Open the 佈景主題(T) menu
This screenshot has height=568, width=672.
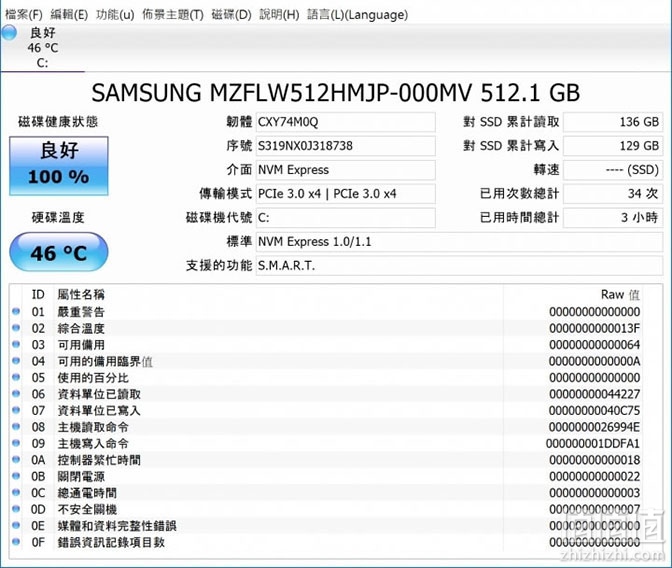[x=173, y=15]
